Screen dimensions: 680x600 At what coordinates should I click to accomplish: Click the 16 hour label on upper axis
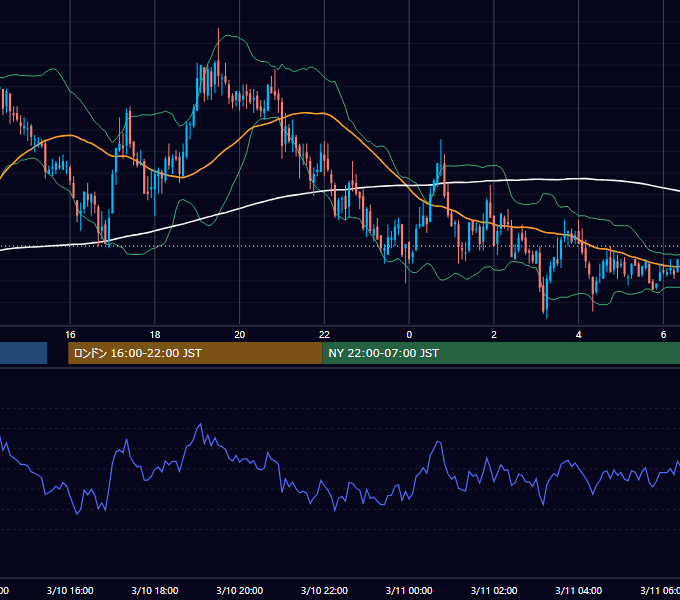tap(70, 335)
